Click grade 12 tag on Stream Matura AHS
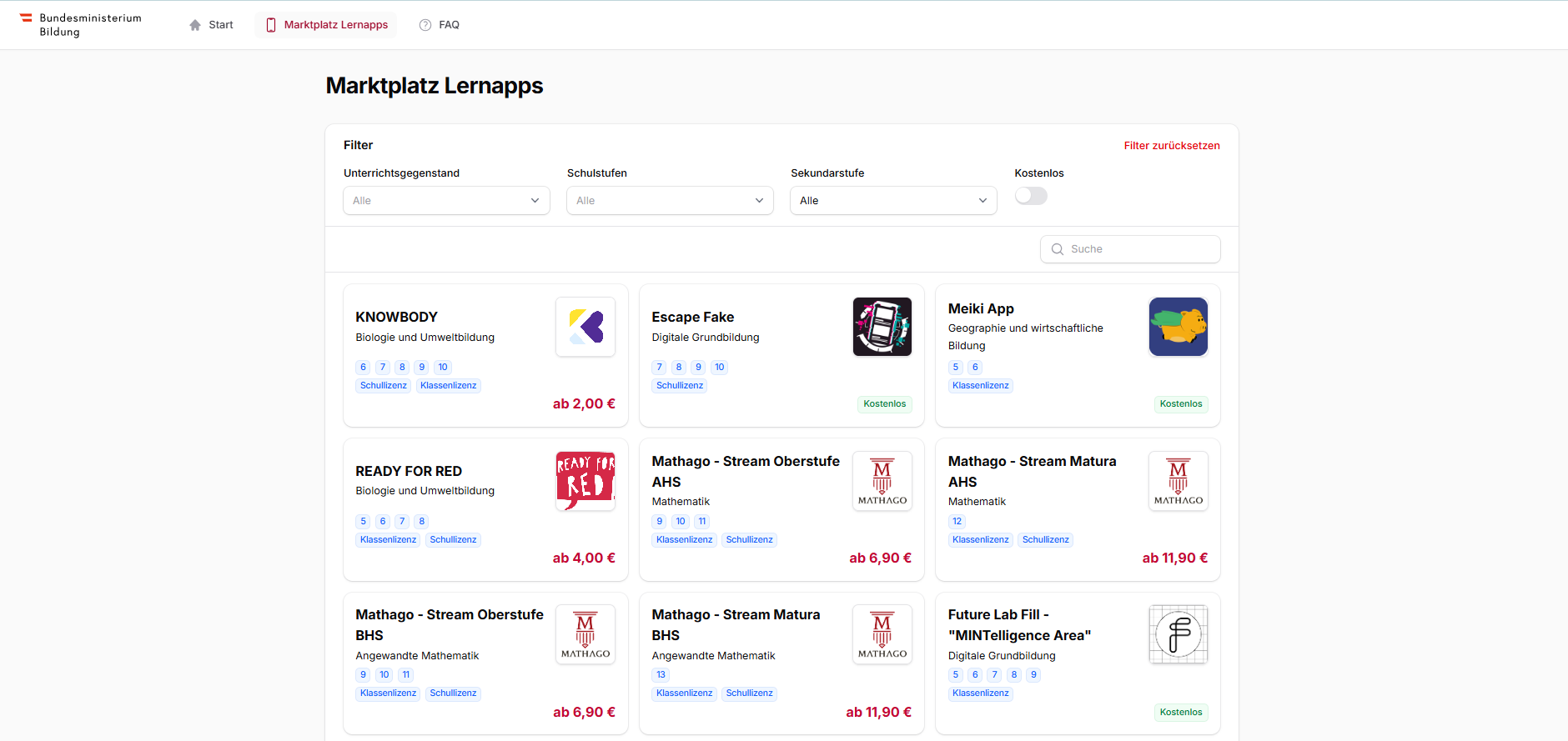Screen dimensions: 1568x741 [957, 522]
